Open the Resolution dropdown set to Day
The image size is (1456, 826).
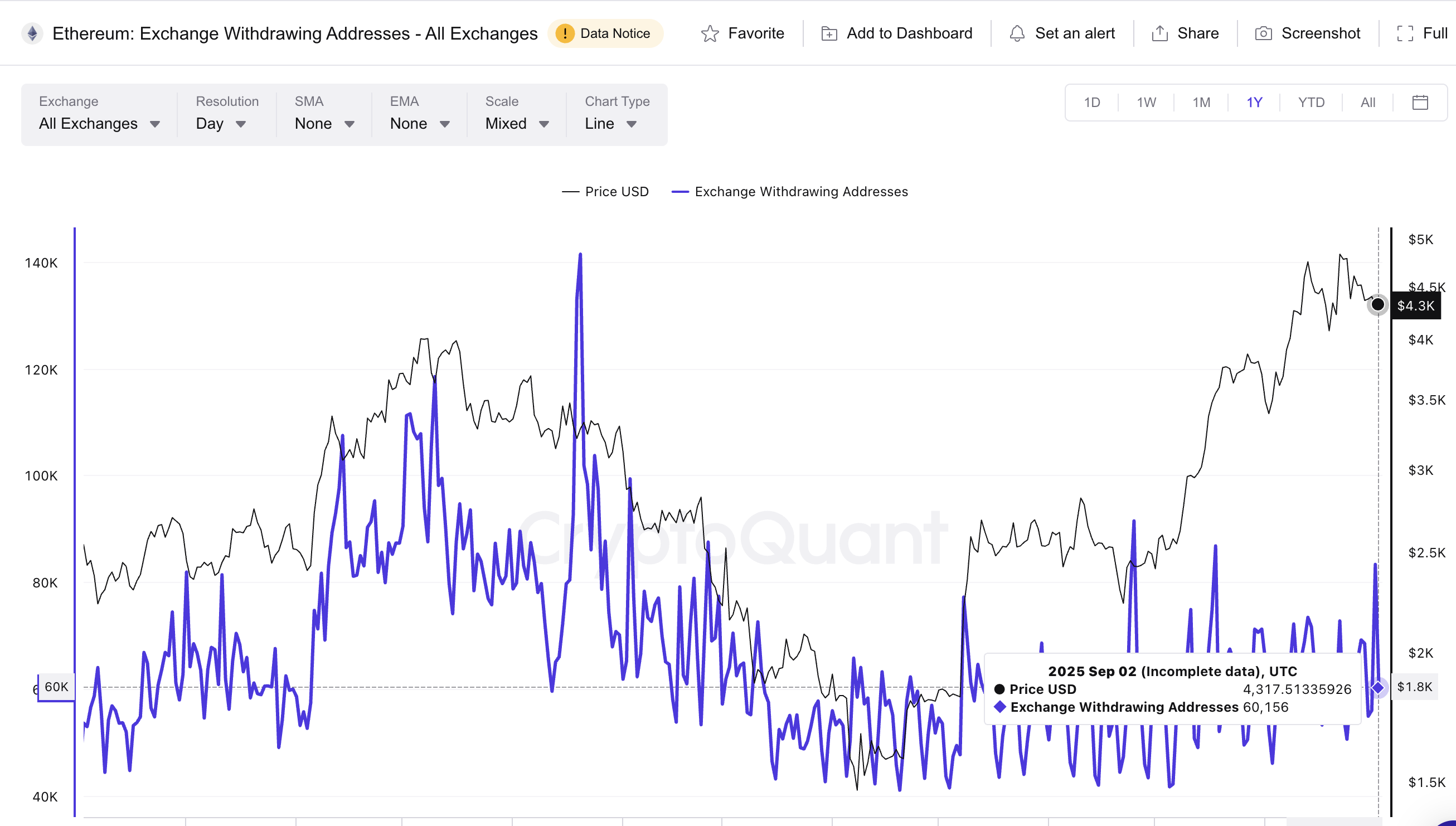tap(221, 123)
